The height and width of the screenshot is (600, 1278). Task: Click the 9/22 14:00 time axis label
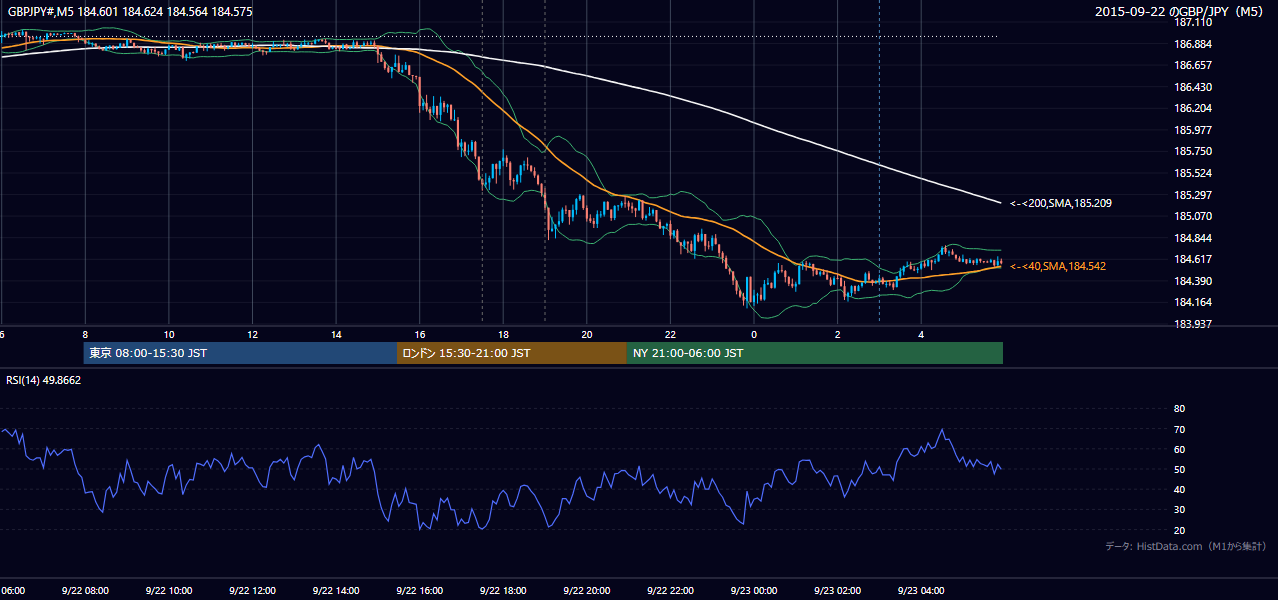(336, 591)
